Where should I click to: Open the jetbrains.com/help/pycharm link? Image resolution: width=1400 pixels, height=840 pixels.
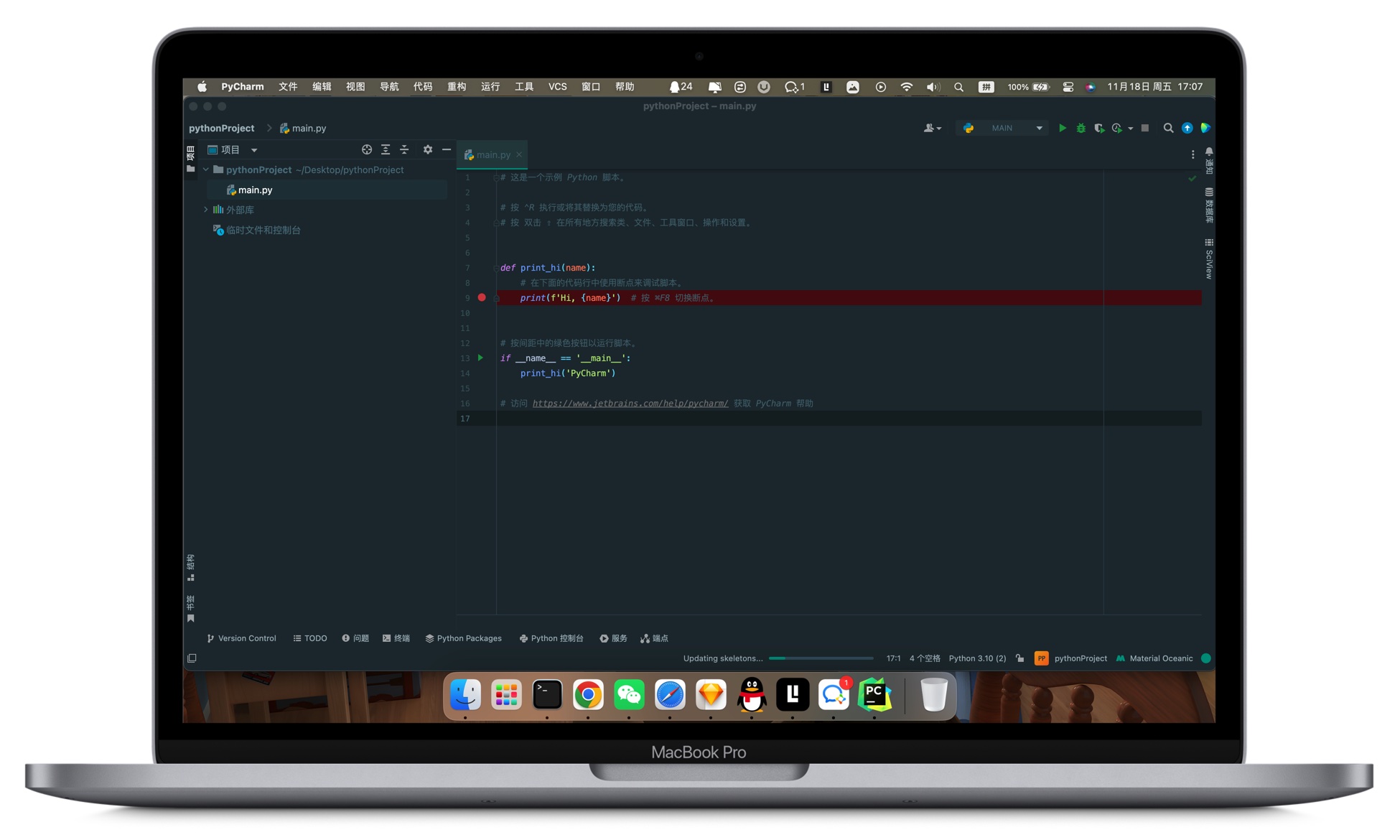[x=630, y=403]
